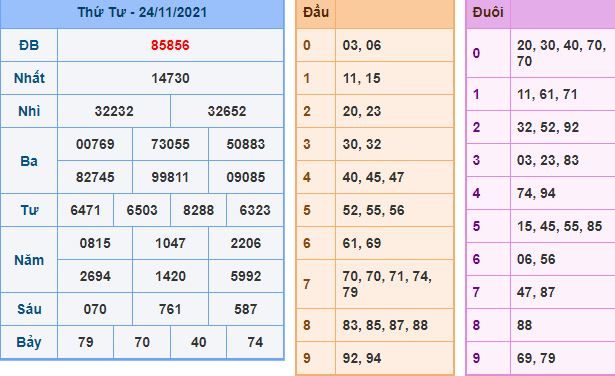The width and height of the screenshot is (615, 376).
Task: Click the header date Thứ Tư - 24/11/2021
Action: click(142, 12)
